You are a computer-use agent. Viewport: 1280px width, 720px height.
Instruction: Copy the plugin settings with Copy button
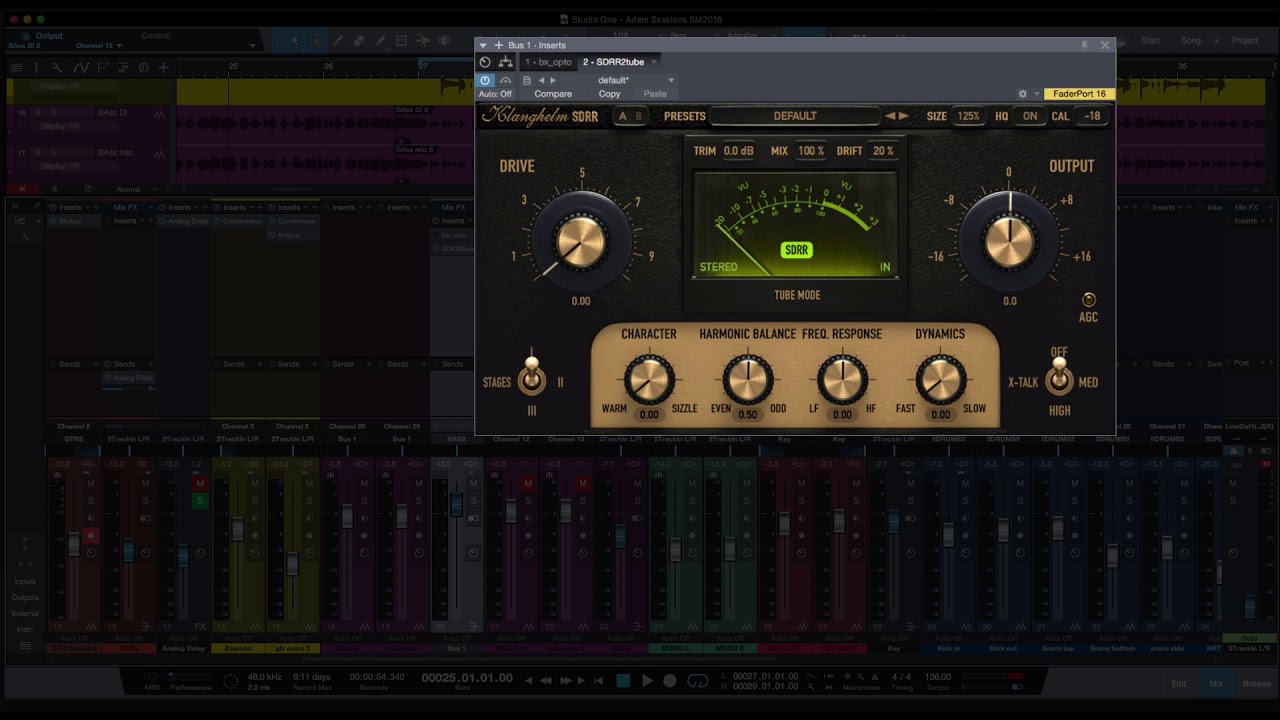pos(609,94)
